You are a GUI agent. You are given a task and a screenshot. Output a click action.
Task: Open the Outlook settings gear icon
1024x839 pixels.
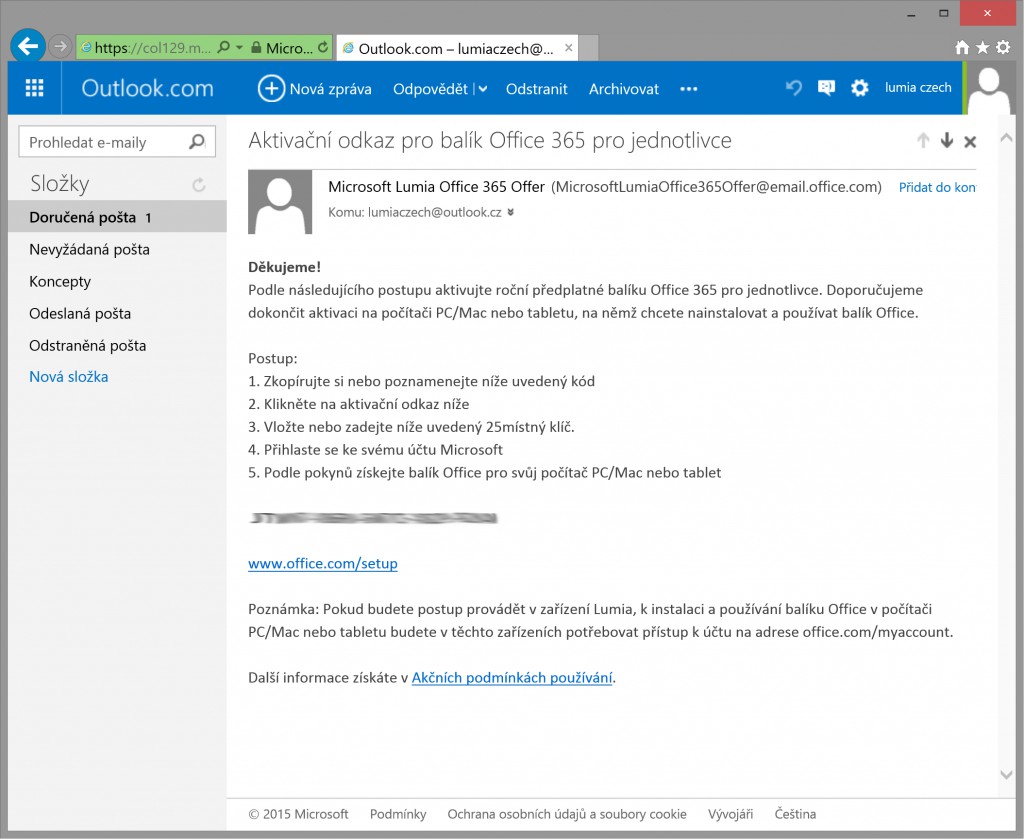[859, 88]
